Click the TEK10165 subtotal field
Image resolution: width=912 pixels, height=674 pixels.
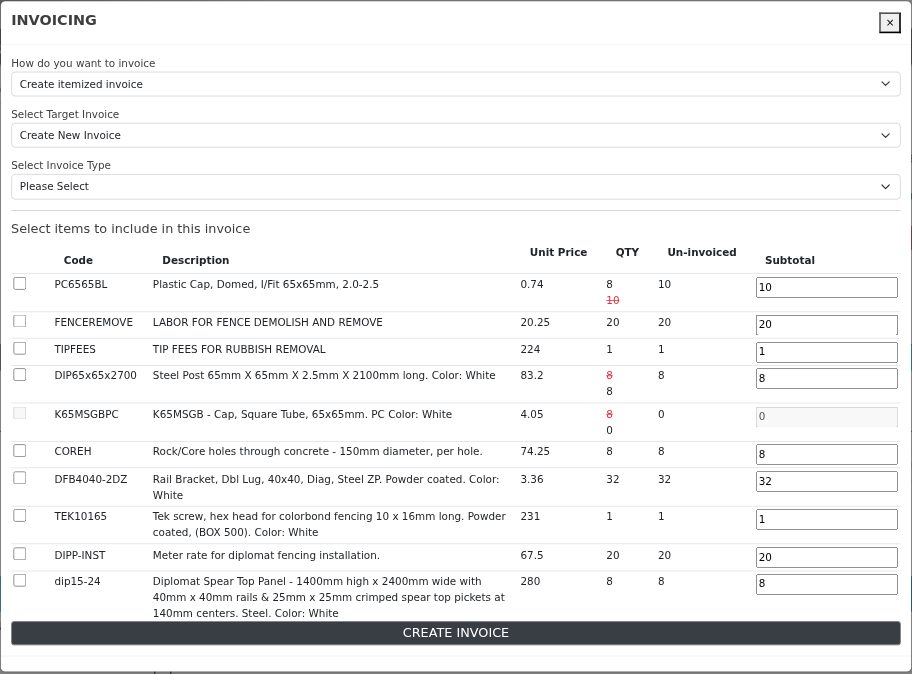(826, 519)
